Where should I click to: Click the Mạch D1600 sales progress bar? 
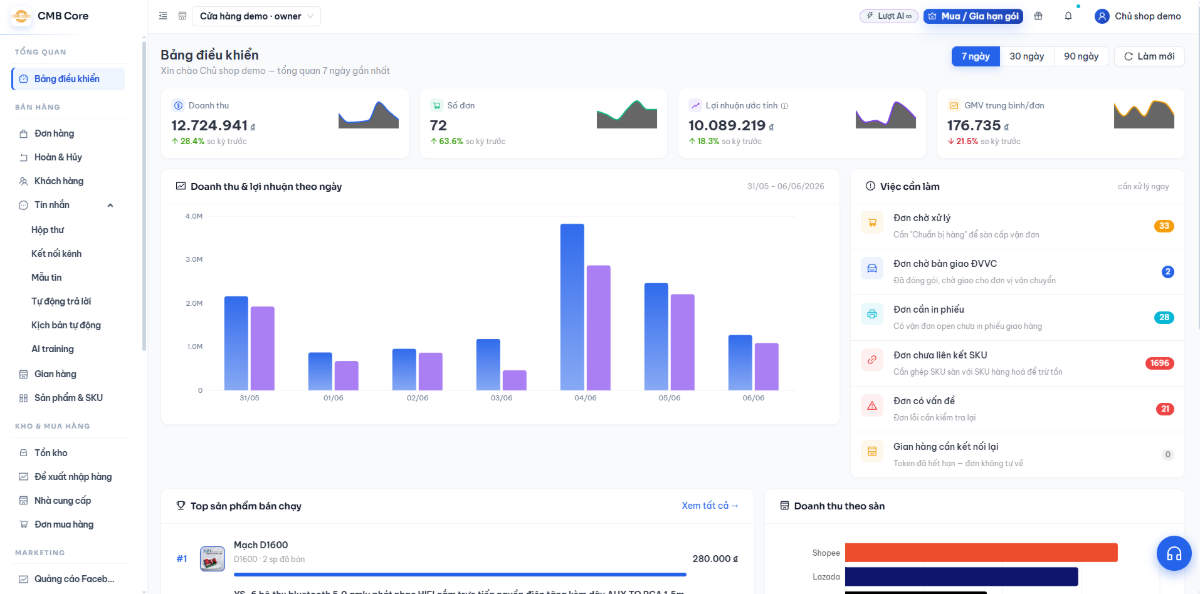point(460,574)
